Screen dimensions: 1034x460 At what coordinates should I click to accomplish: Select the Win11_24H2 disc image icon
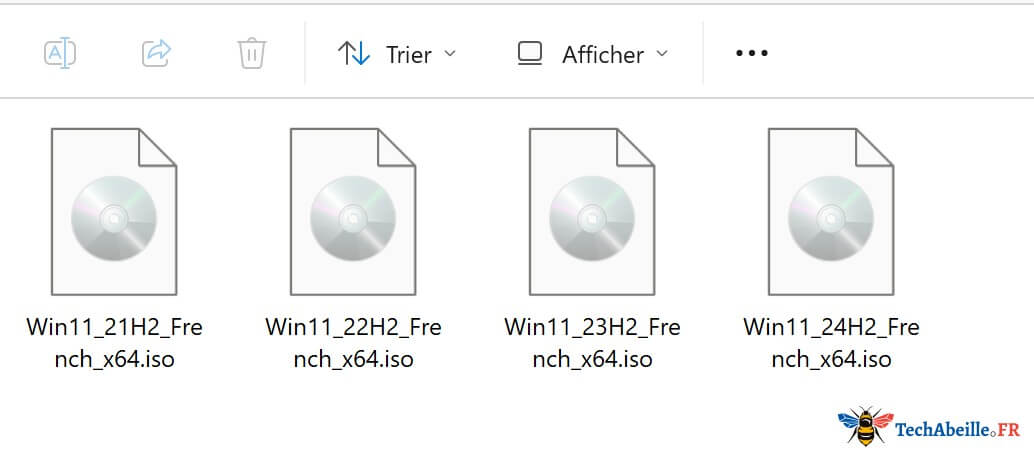pos(831,212)
